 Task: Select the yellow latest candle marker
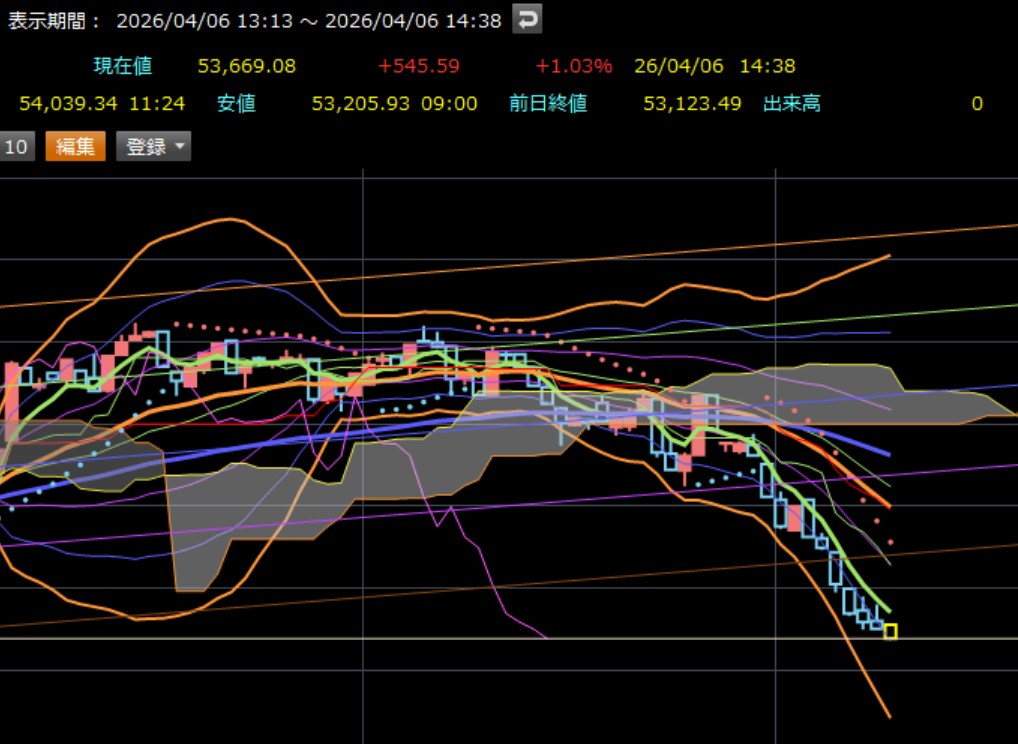click(x=890, y=632)
